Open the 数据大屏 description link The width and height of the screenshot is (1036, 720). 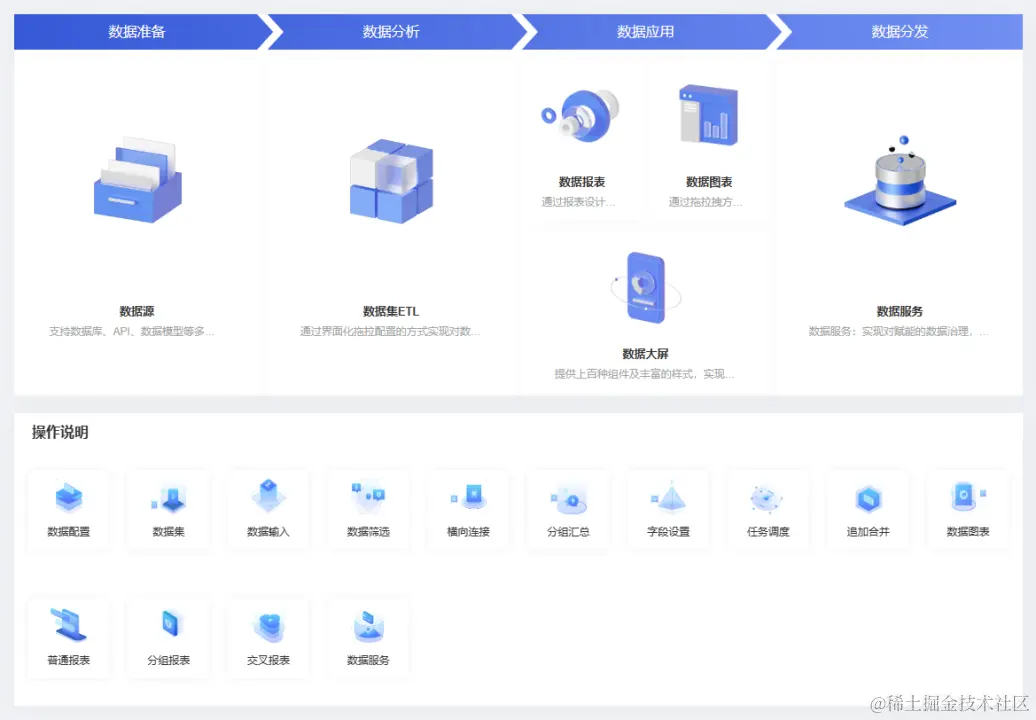pyautogui.click(x=647, y=373)
